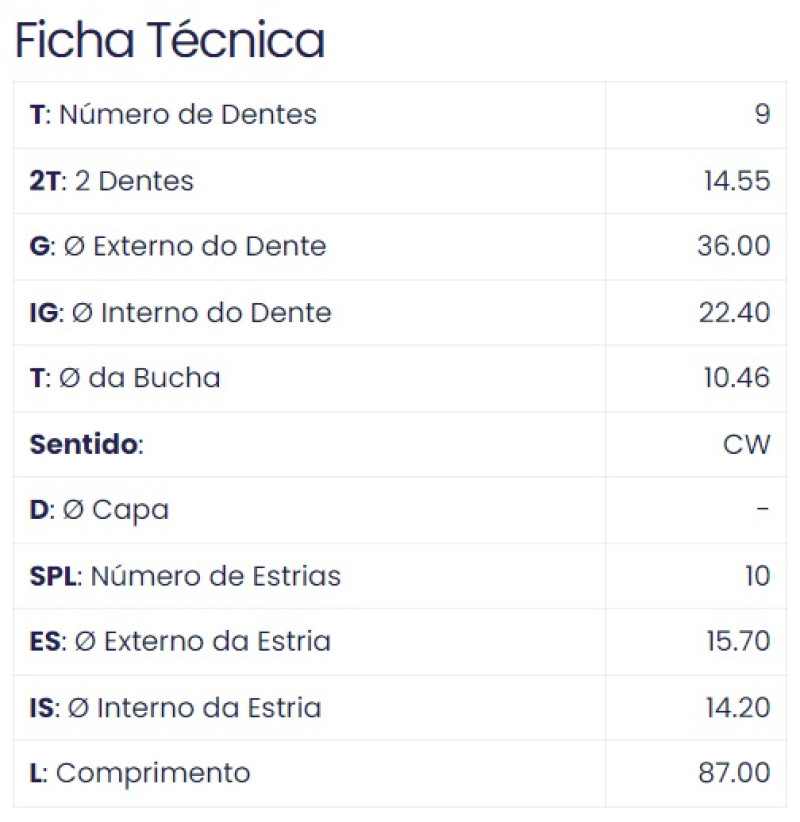Image resolution: width=800 pixels, height=822 pixels.
Task: Click the CW direction value
Action: 747,444
